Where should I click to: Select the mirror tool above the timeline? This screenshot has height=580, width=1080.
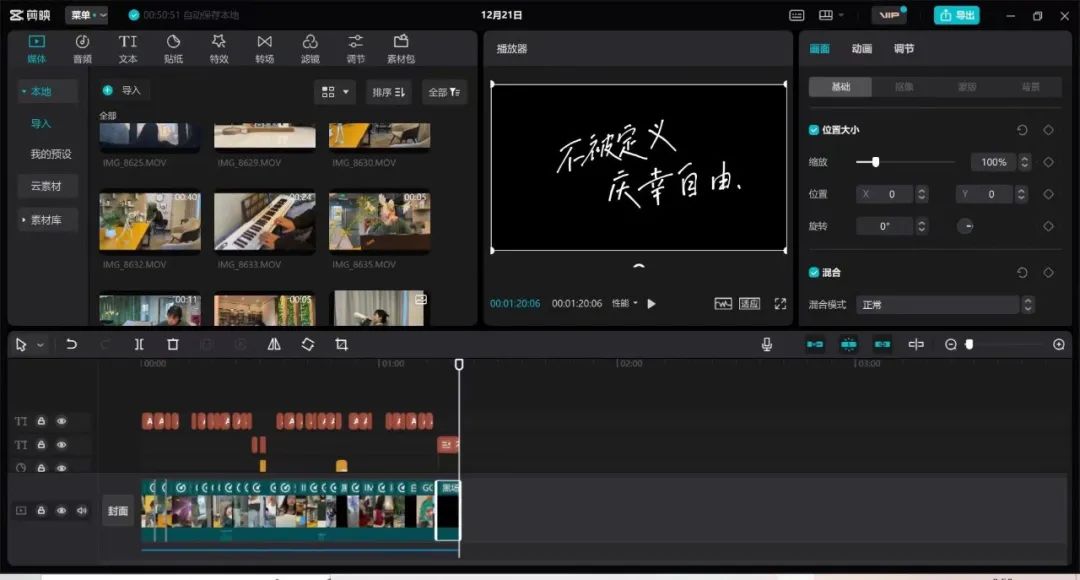(x=272, y=344)
